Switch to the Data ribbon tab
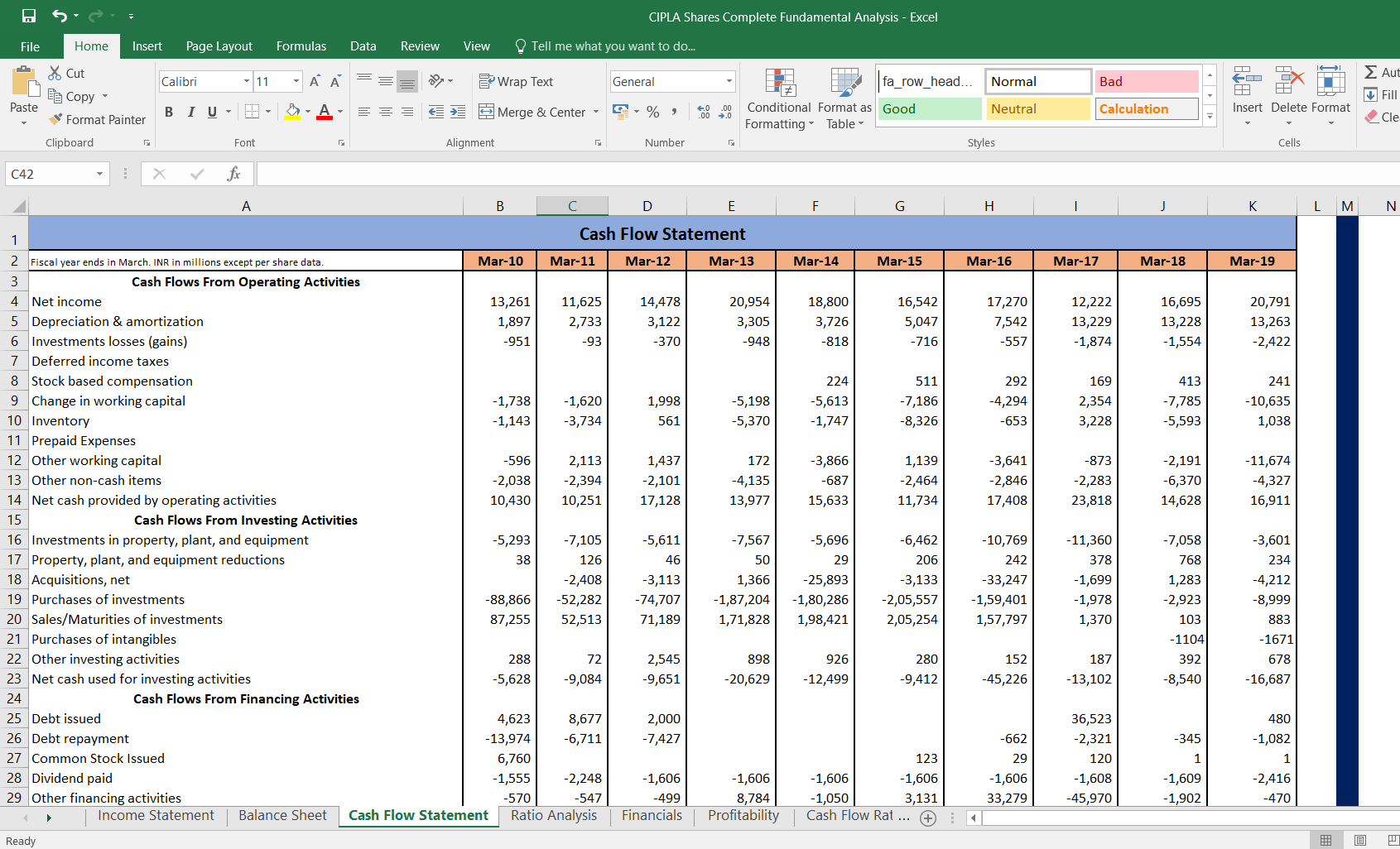Image resolution: width=1400 pixels, height=849 pixels. (363, 46)
